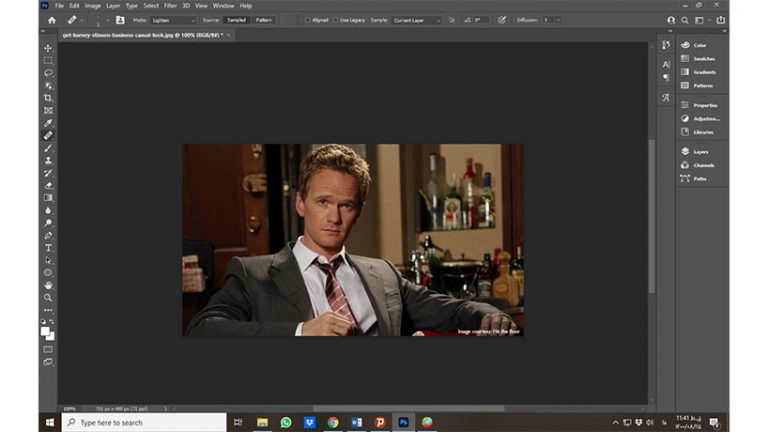
Task: Open the workspace switcher dropdown
Action: tap(702, 20)
